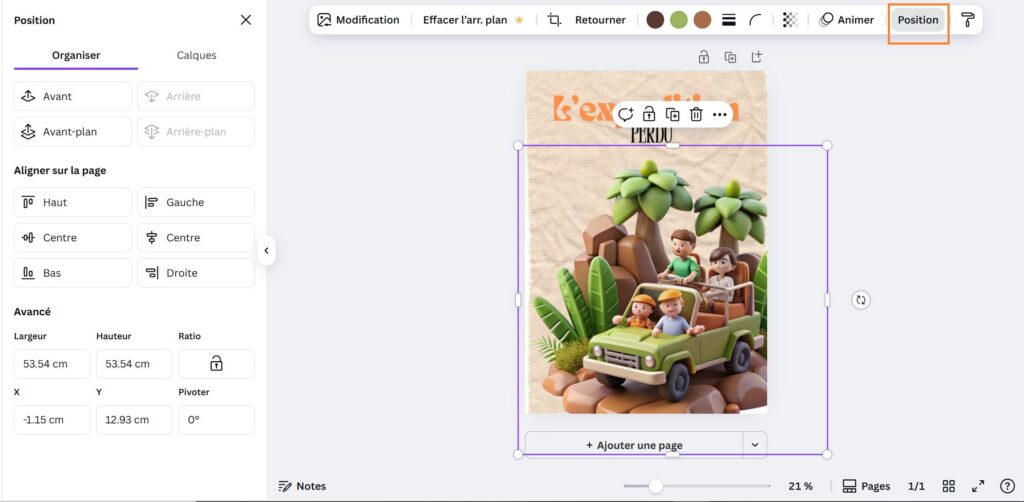Select the crop tool icon
This screenshot has width=1024, height=502.
[554, 20]
